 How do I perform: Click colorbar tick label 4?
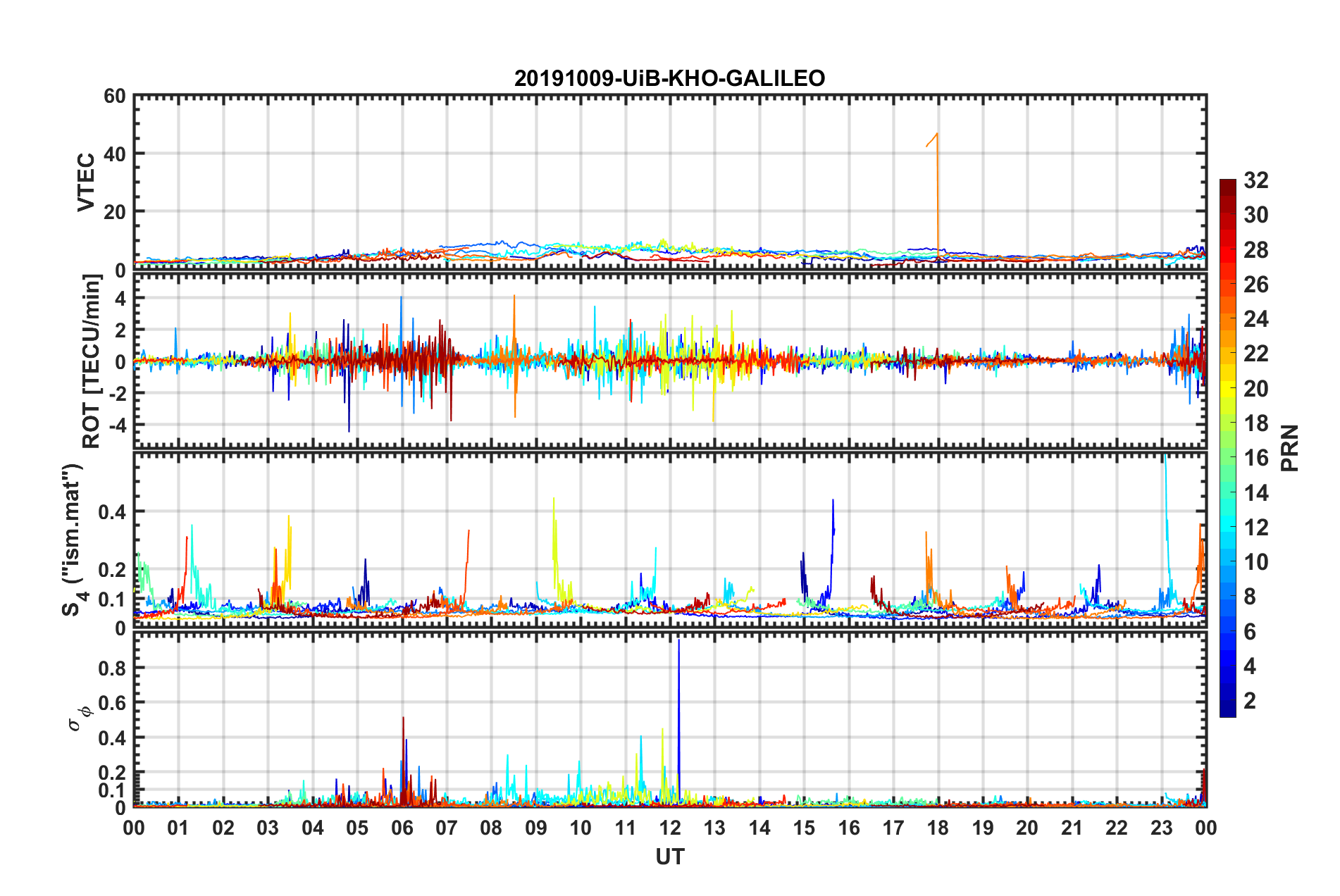point(1250,666)
